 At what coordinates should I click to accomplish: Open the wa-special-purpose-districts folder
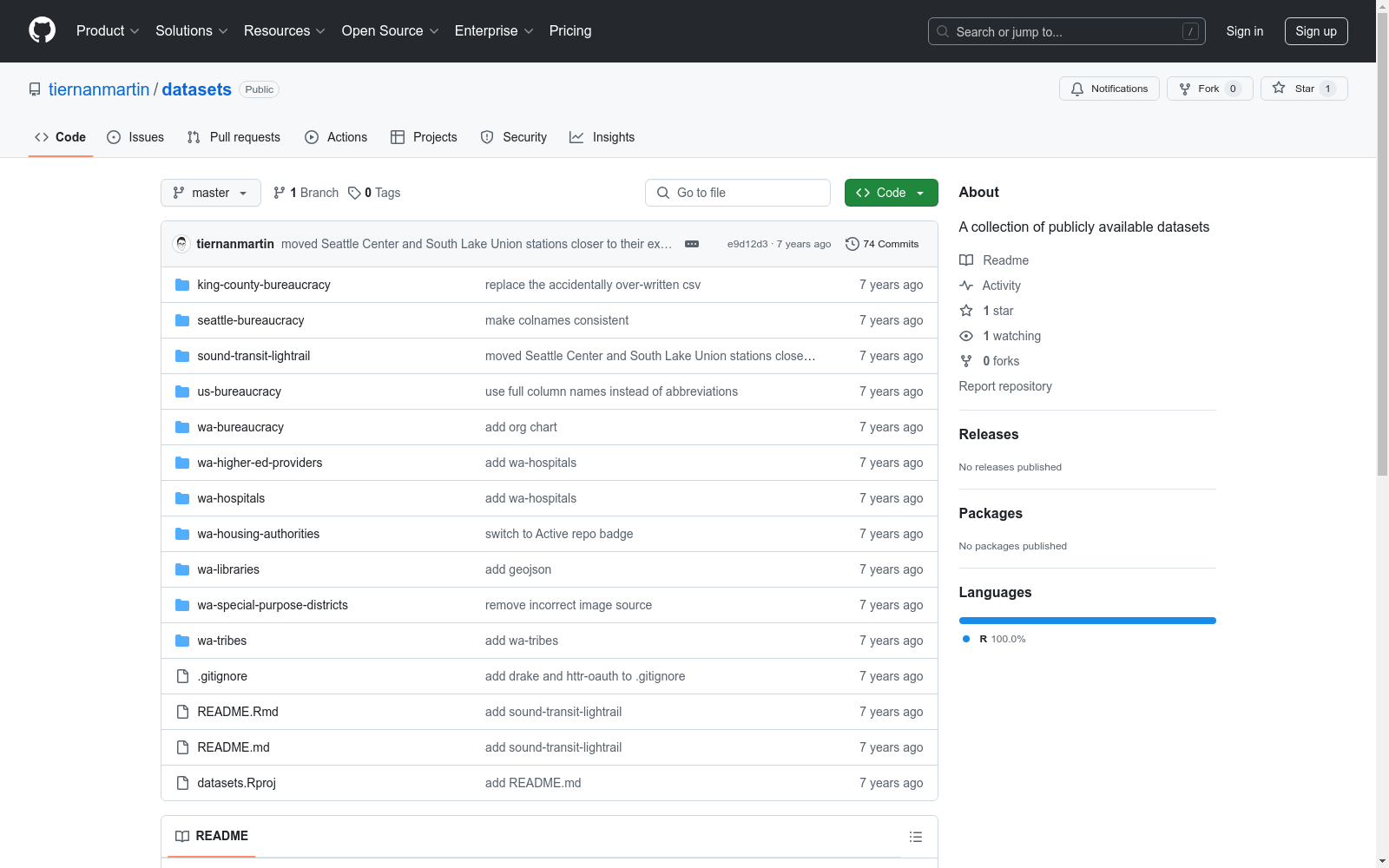point(273,605)
